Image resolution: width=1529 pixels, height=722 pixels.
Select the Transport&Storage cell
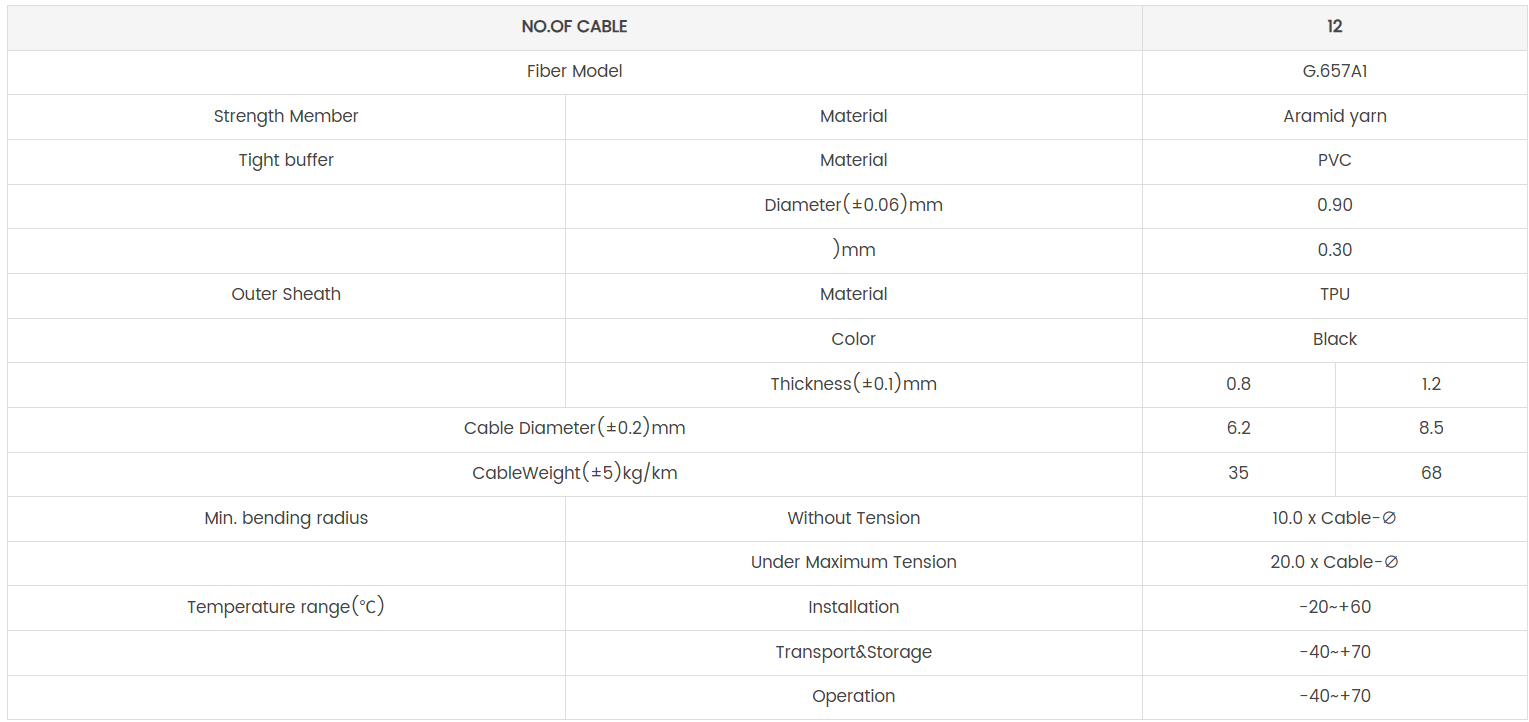(853, 652)
